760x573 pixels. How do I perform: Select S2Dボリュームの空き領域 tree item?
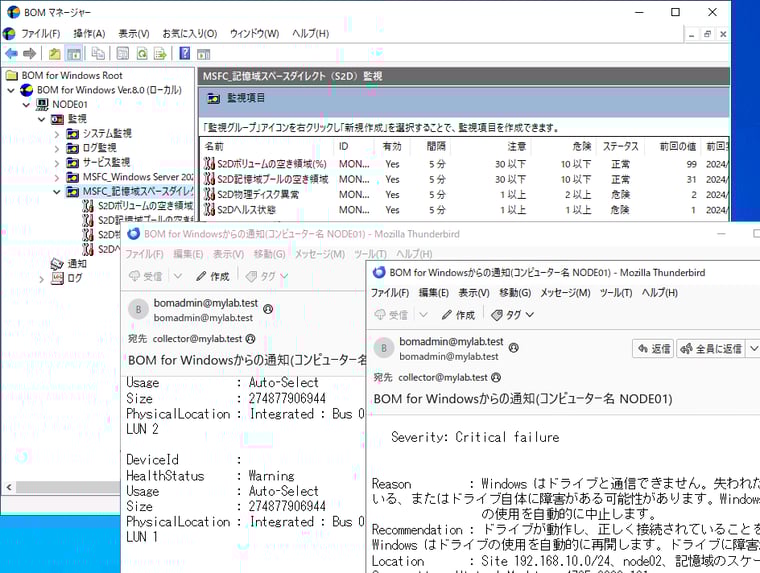point(145,206)
